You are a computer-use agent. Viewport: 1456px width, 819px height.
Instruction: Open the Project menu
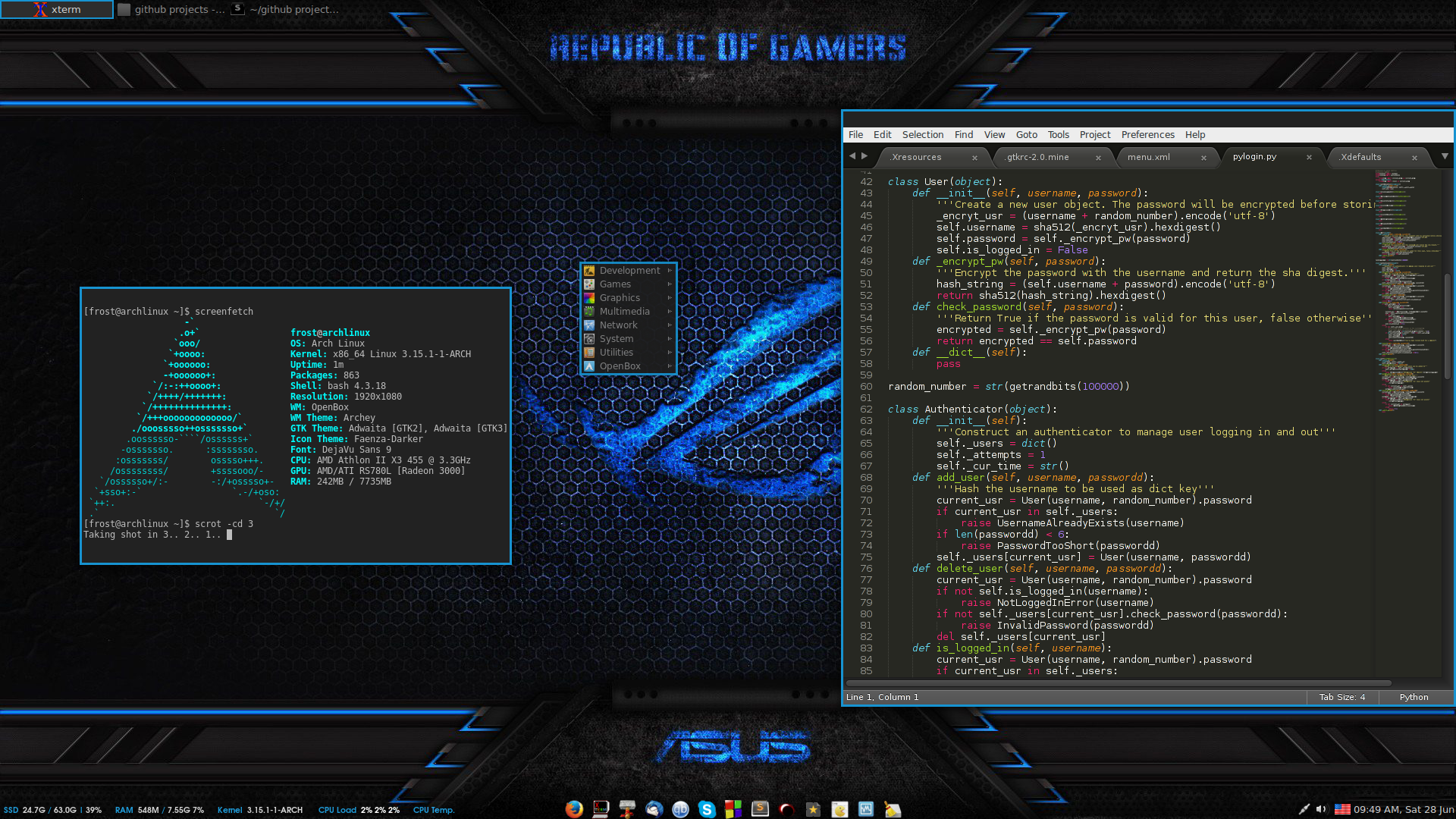pyautogui.click(x=1095, y=134)
